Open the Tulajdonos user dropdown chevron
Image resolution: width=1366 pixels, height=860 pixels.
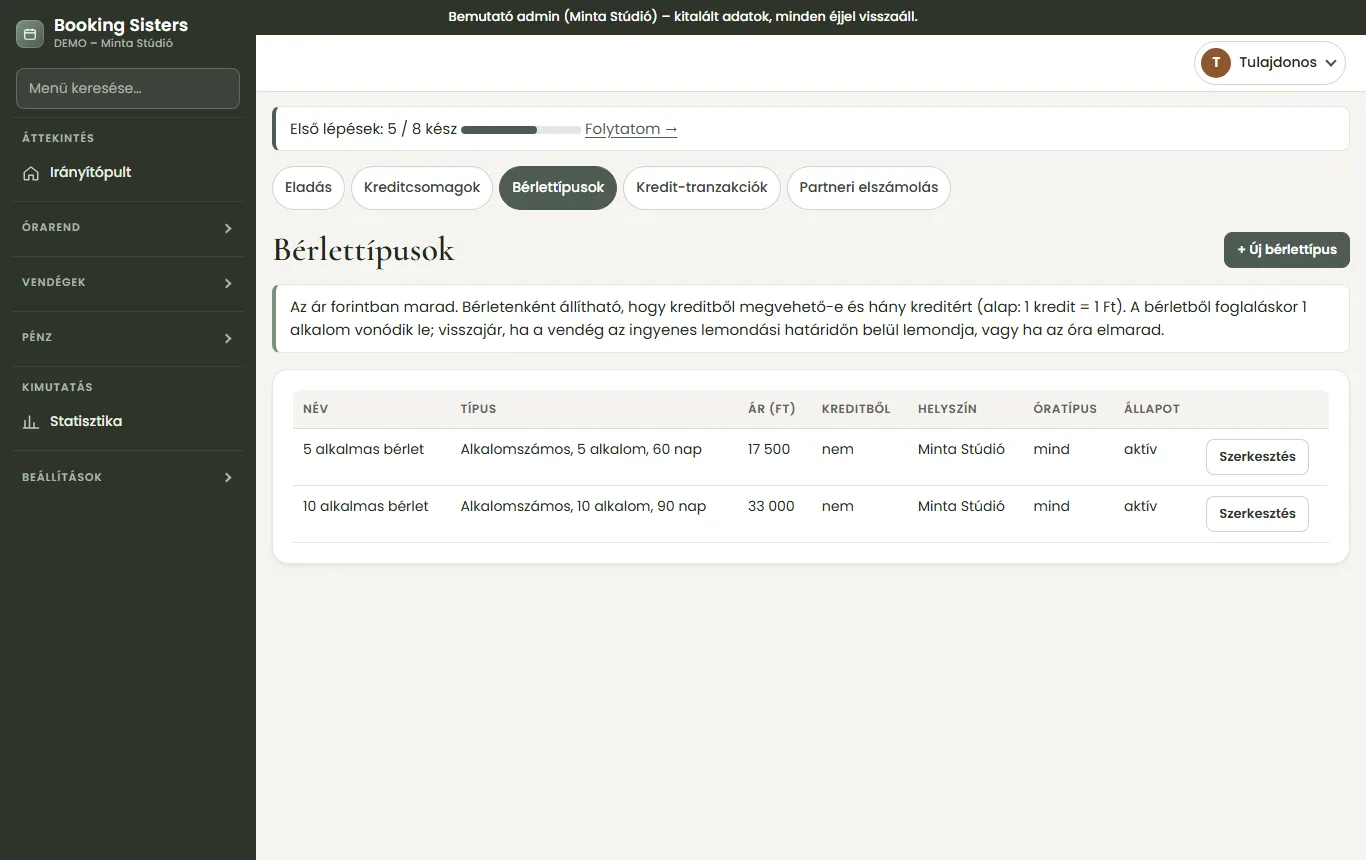1331,63
